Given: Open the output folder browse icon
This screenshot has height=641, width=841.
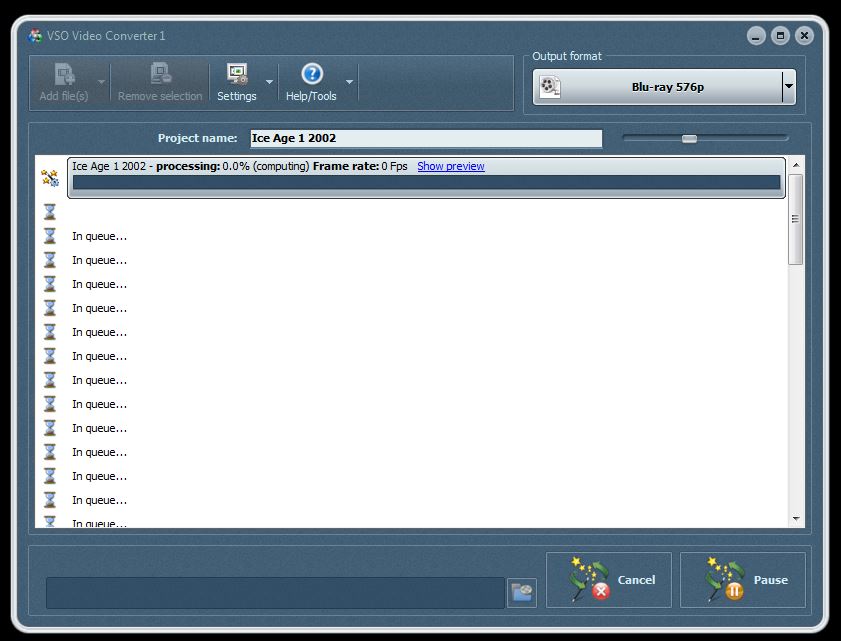Looking at the screenshot, I should click(522, 592).
